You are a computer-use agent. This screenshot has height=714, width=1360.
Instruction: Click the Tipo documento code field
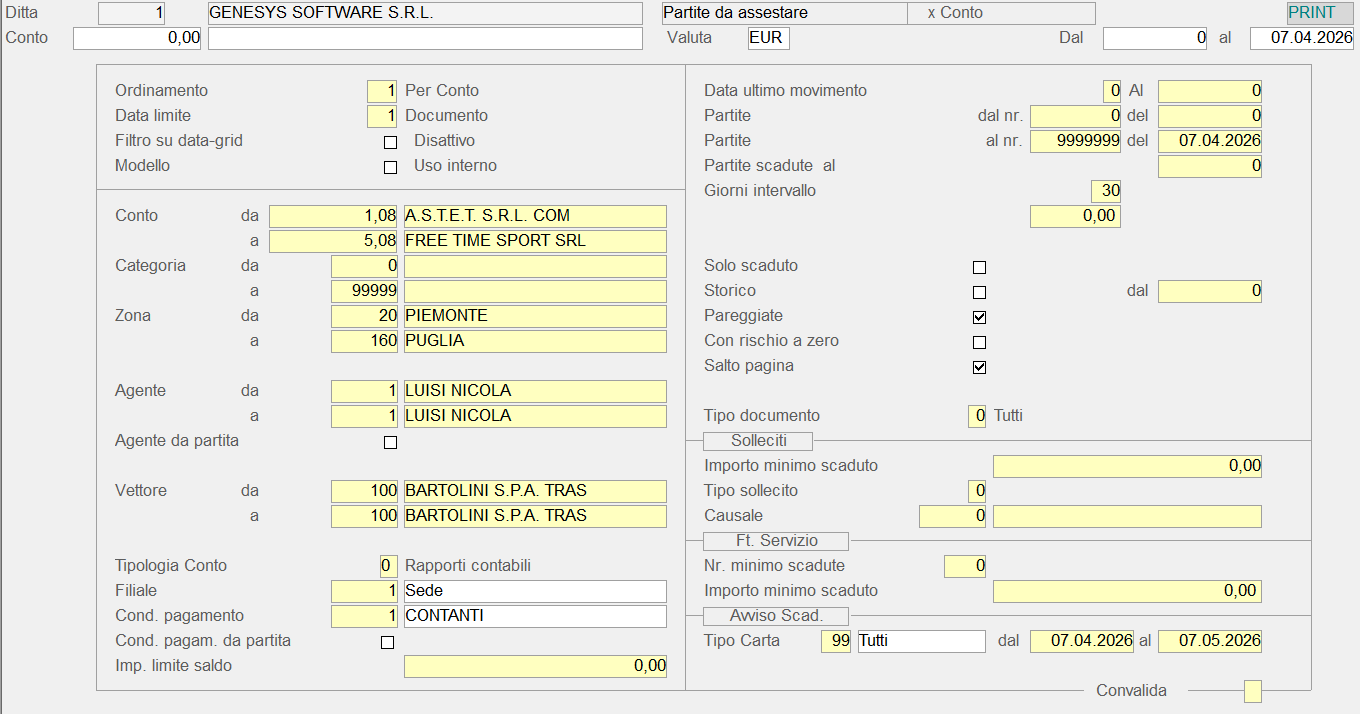(977, 416)
